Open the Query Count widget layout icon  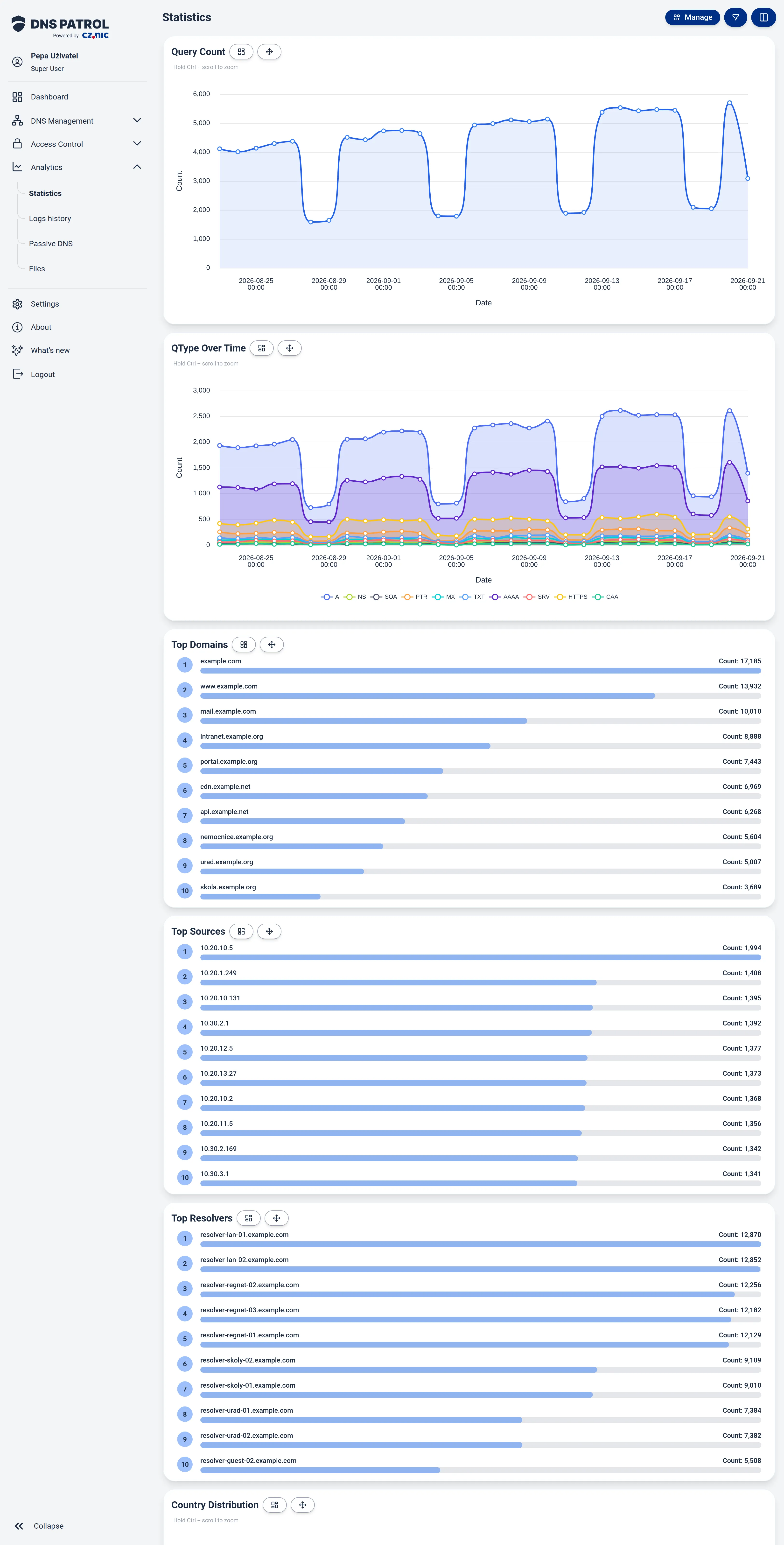[241, 52]
